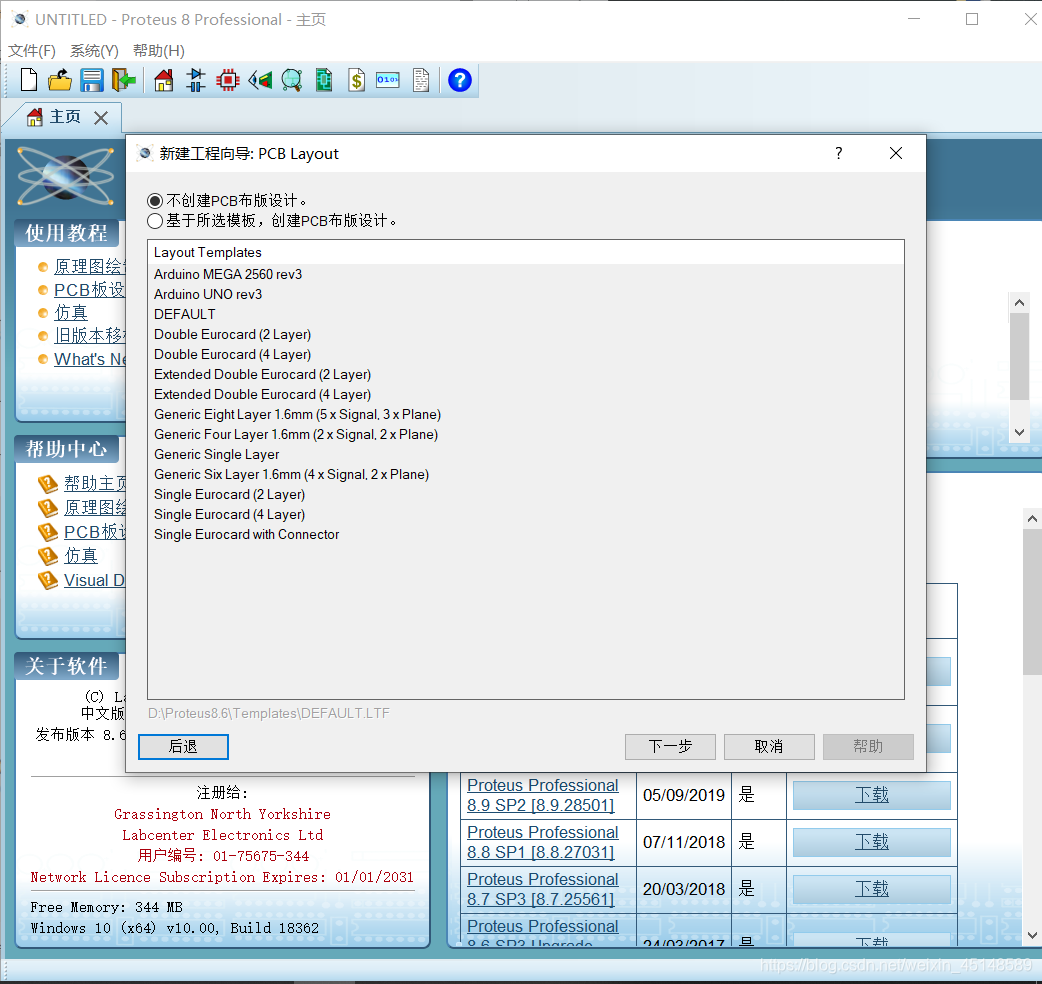1042x984 pixels.
Task: Open Visual Designer help link
Action: [94, 580]
